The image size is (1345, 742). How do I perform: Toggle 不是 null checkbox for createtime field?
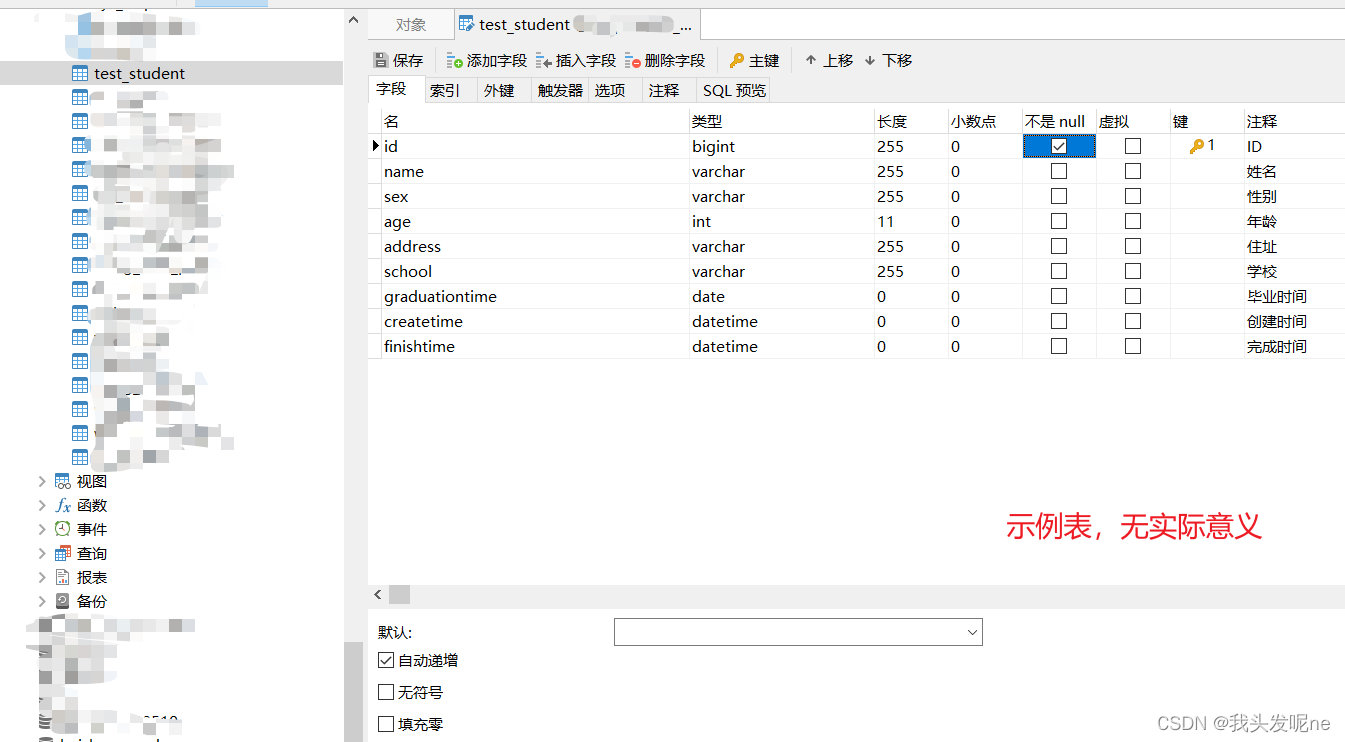pos(1059,321)
